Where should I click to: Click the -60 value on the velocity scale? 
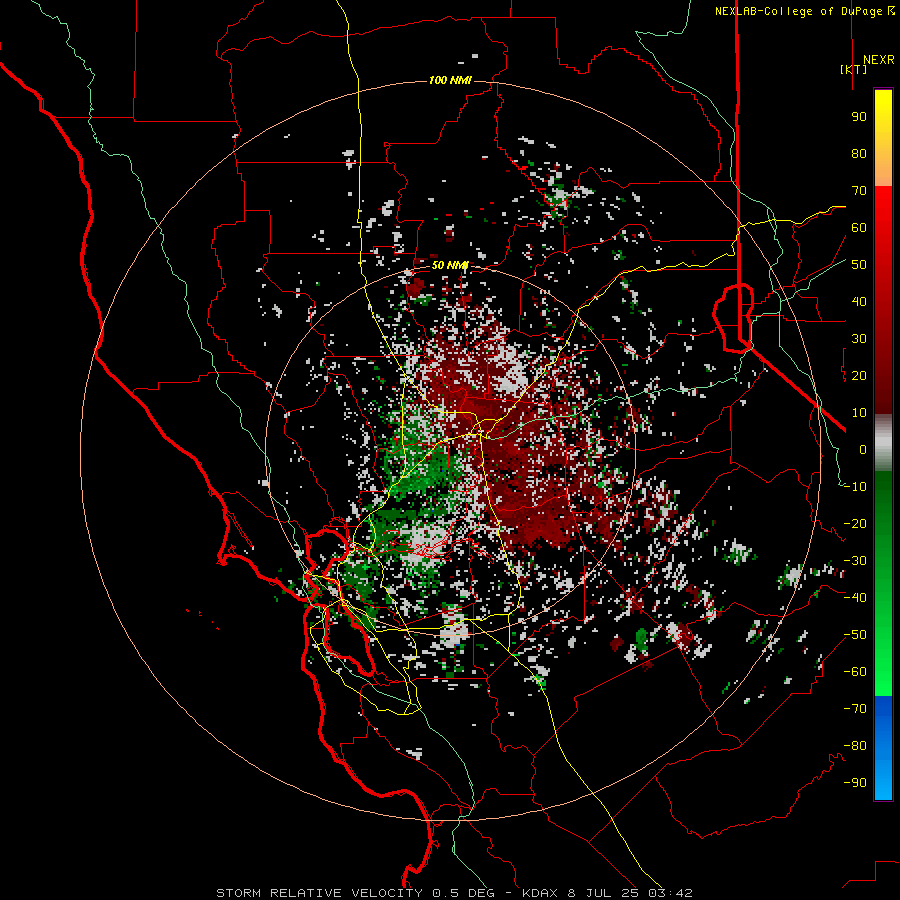click(x=855, y=672)
